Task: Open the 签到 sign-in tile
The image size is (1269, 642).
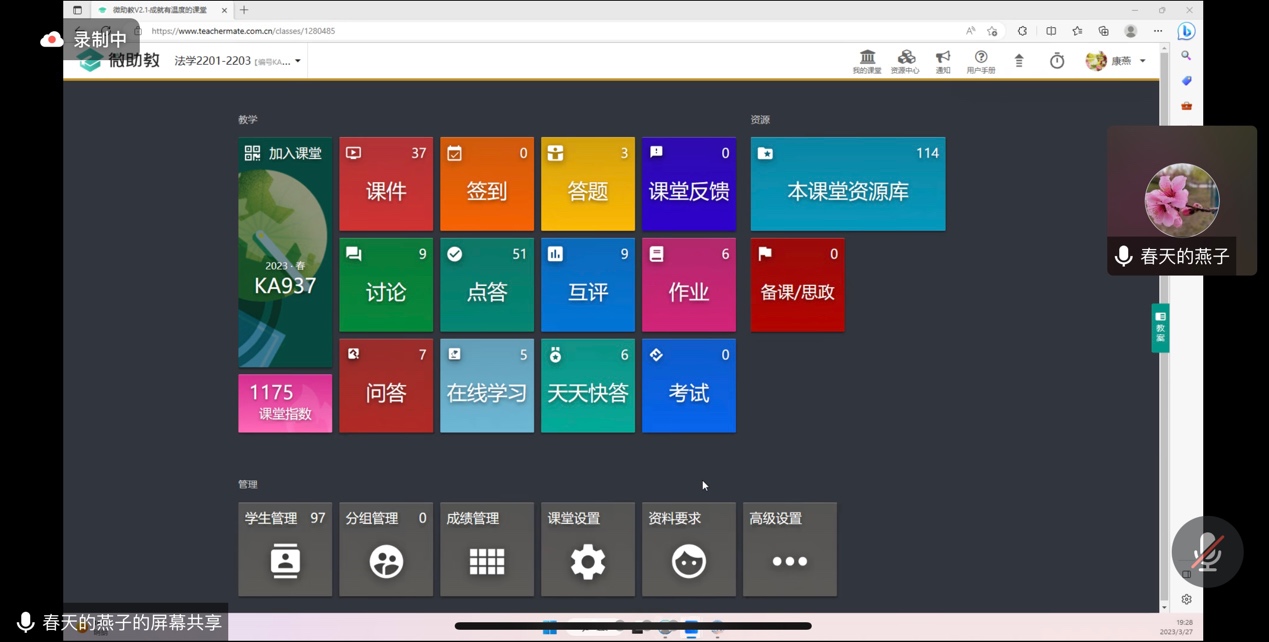Action: (x=487, y=184)
